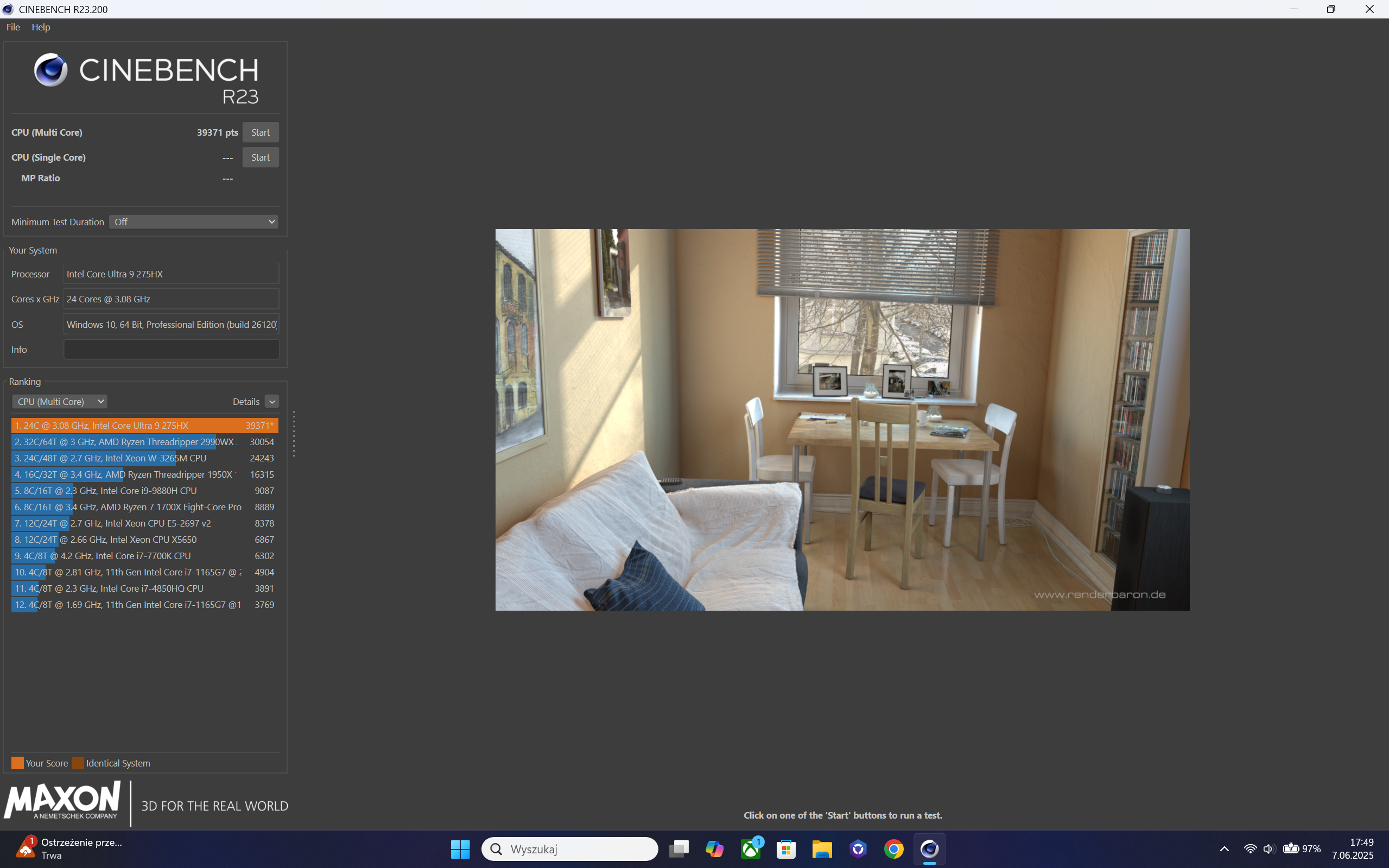Open the File menu

pyautogui.click(x=12, y=27)
